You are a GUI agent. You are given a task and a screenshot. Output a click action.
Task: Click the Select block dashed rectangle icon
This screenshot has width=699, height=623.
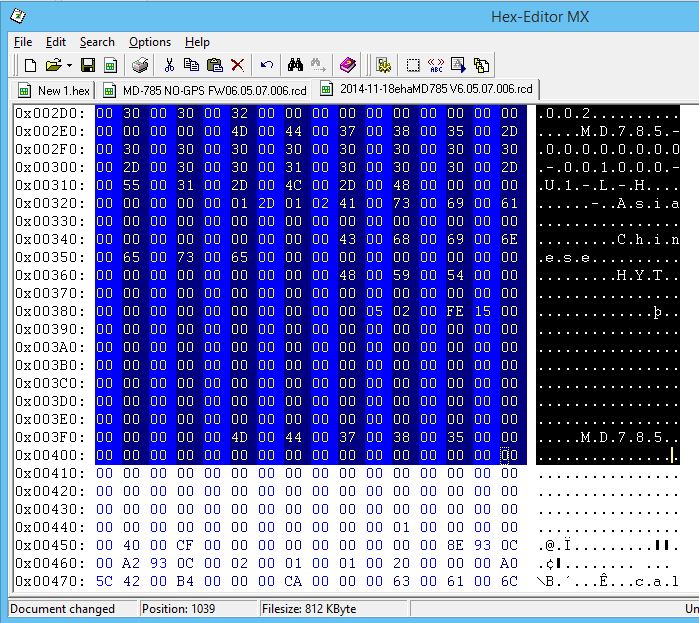point(413,66)
